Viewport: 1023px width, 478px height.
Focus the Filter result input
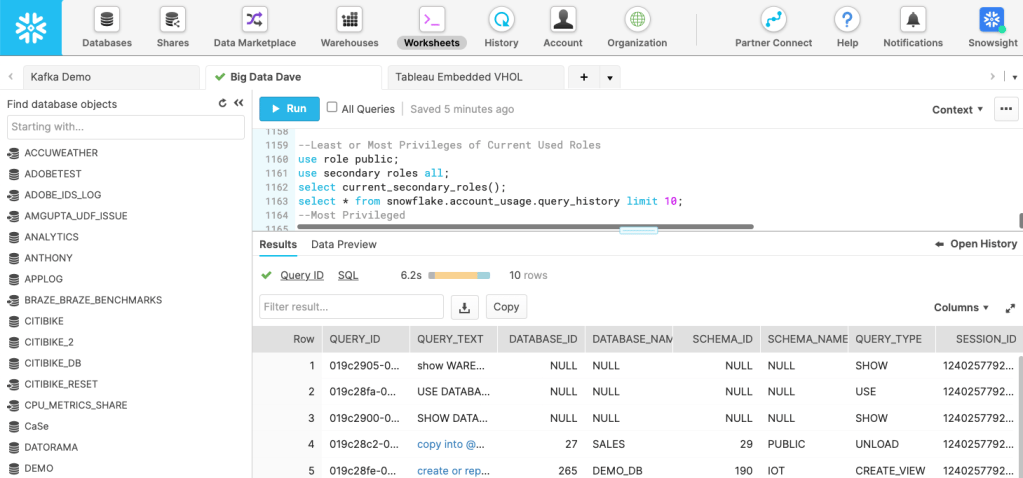pos(351,306)
